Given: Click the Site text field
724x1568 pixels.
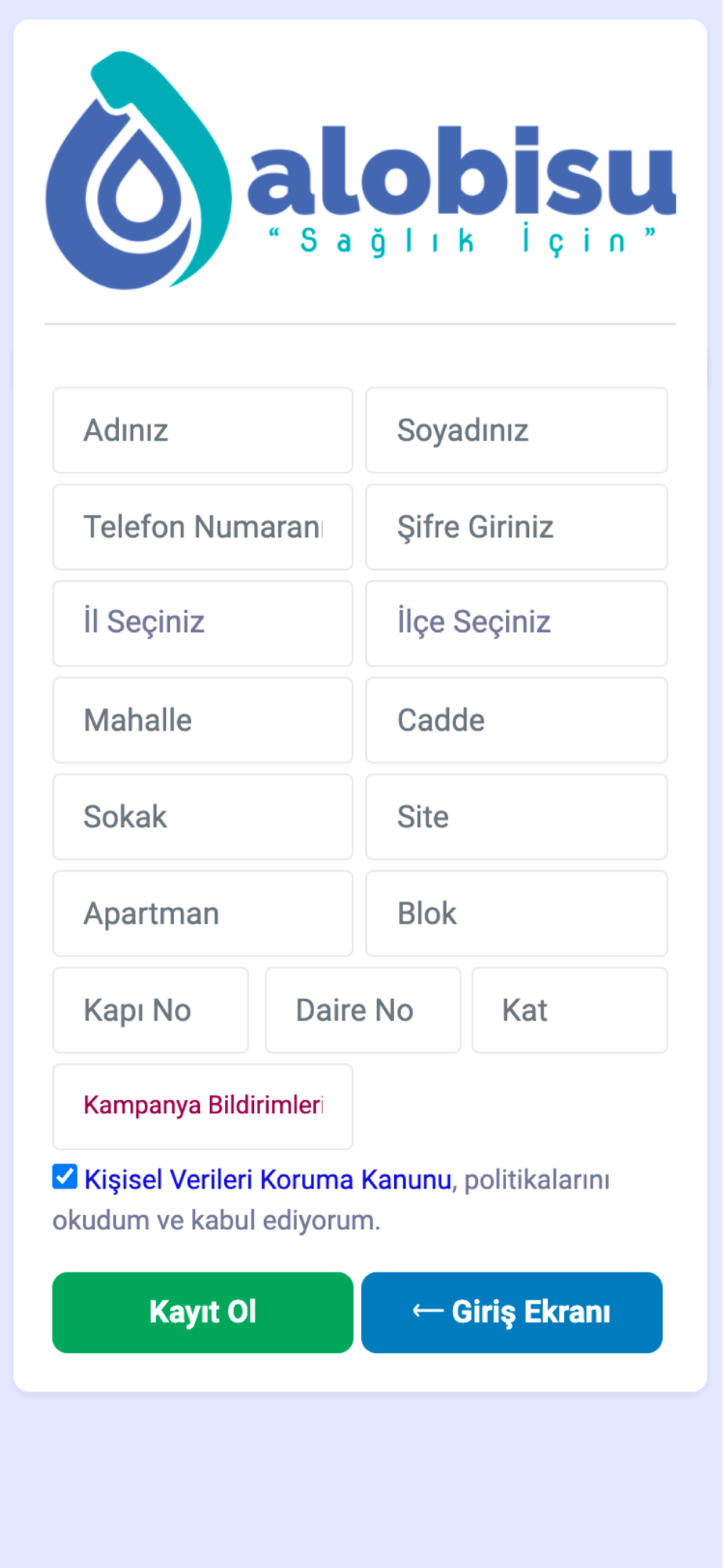Looking at the screenshot, I should (x=516, y=817).
